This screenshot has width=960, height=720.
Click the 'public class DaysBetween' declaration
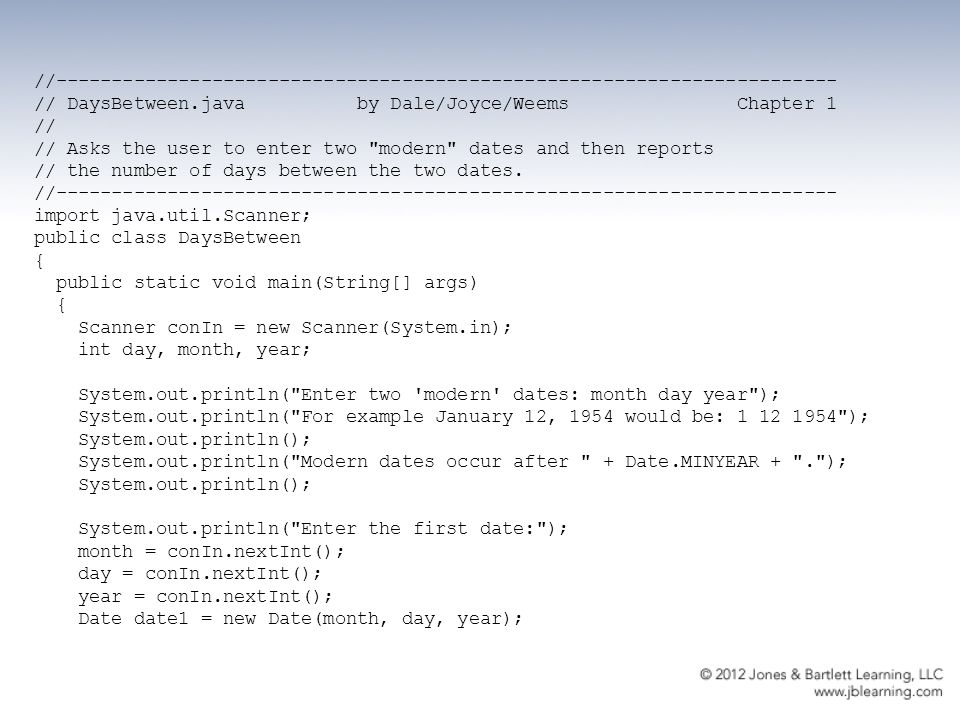pyautogui.click(x=167, y=238)
